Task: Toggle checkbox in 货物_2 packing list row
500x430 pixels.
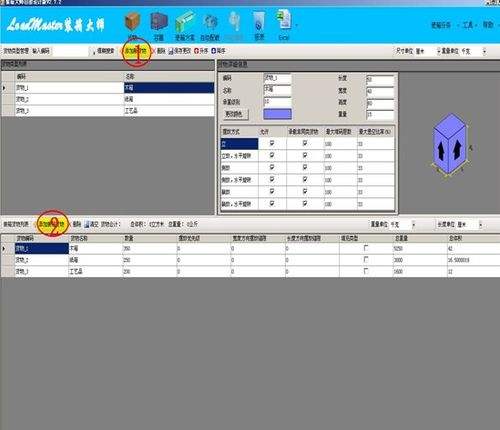Action: point(366,260)
